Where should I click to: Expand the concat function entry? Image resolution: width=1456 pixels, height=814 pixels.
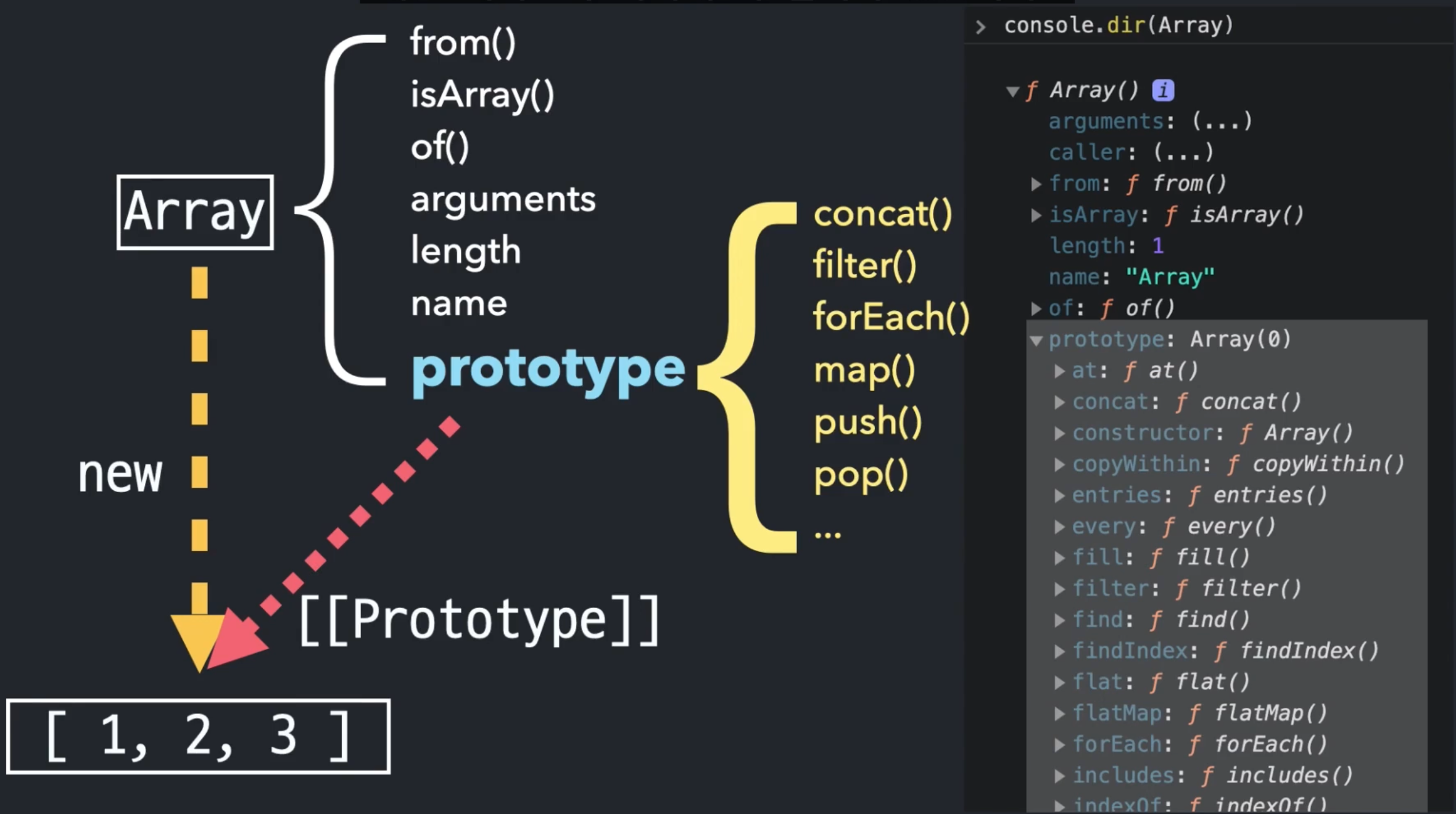pos(1060,402)
